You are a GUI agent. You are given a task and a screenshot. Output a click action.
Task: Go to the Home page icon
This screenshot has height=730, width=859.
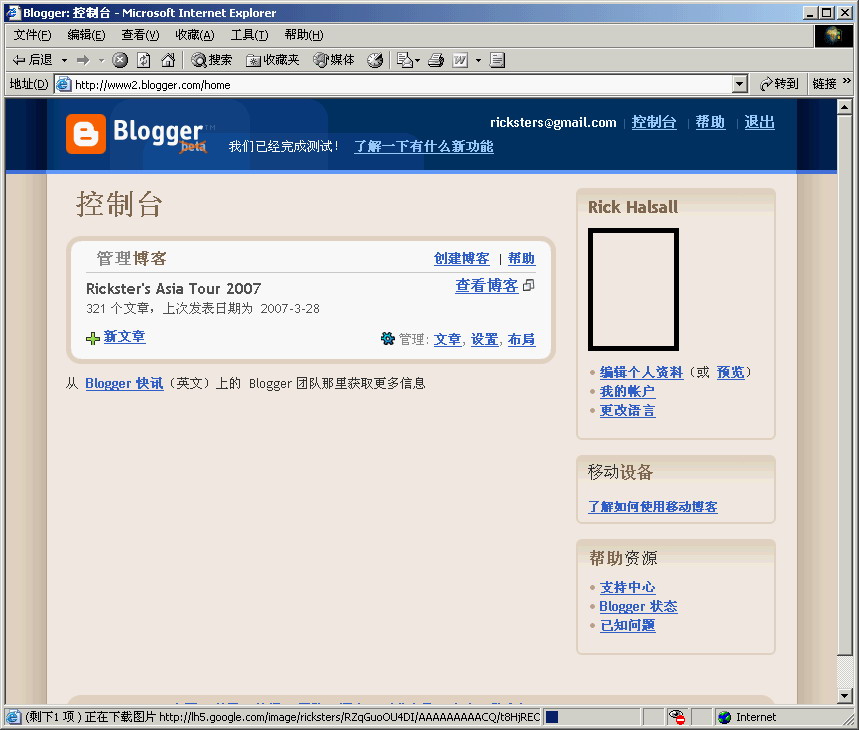tap(168, 60)
